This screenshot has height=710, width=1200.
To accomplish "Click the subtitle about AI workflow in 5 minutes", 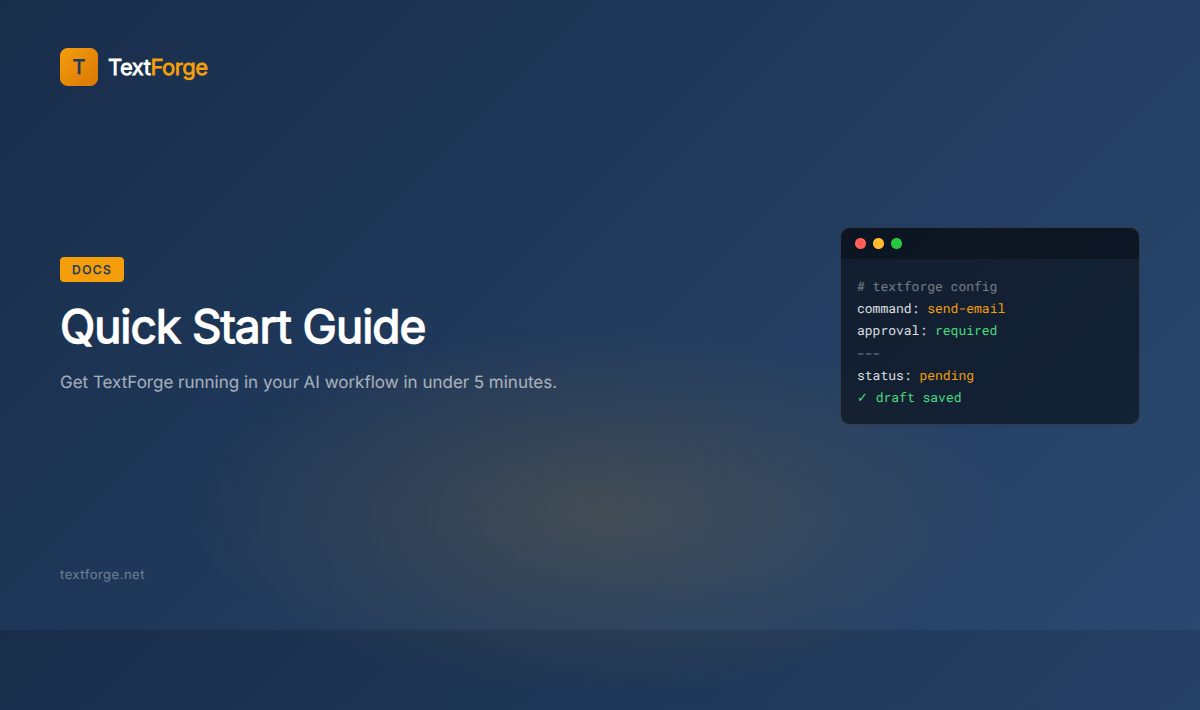I will coord(308,383).
